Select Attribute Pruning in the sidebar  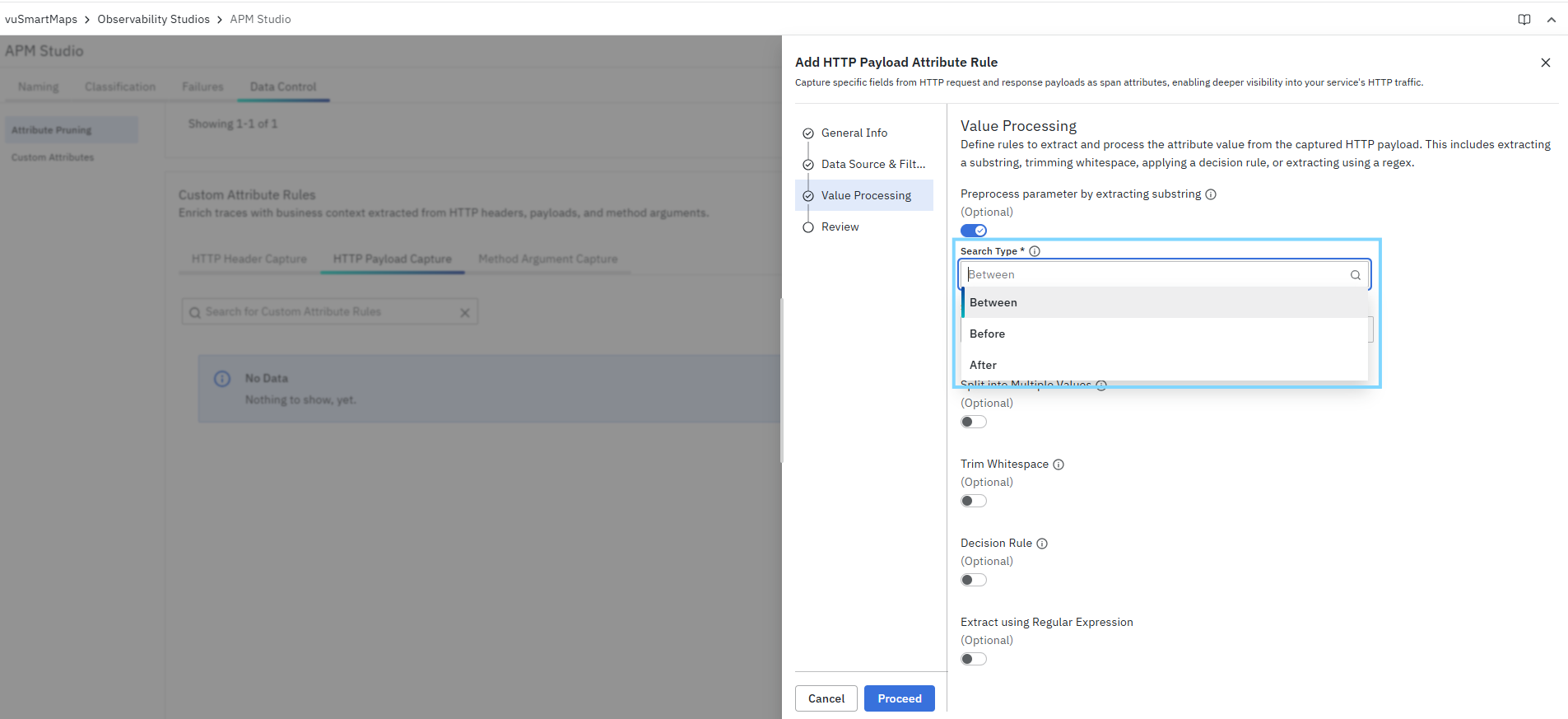[71, 130]
